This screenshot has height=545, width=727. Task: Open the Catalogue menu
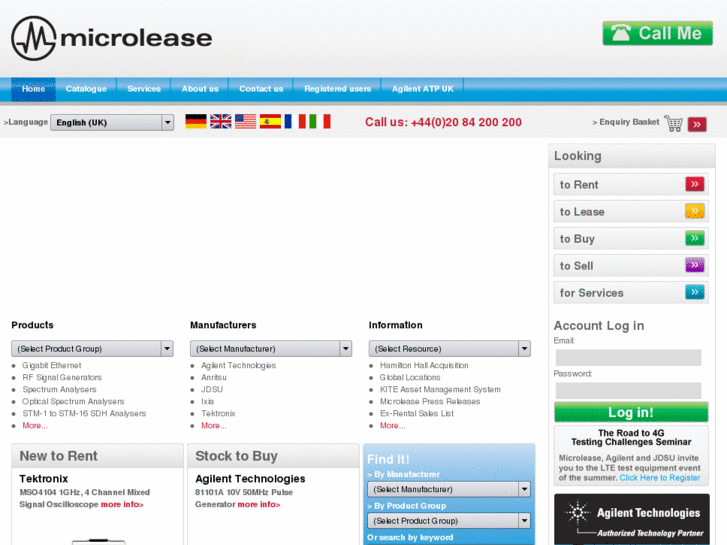86,89
